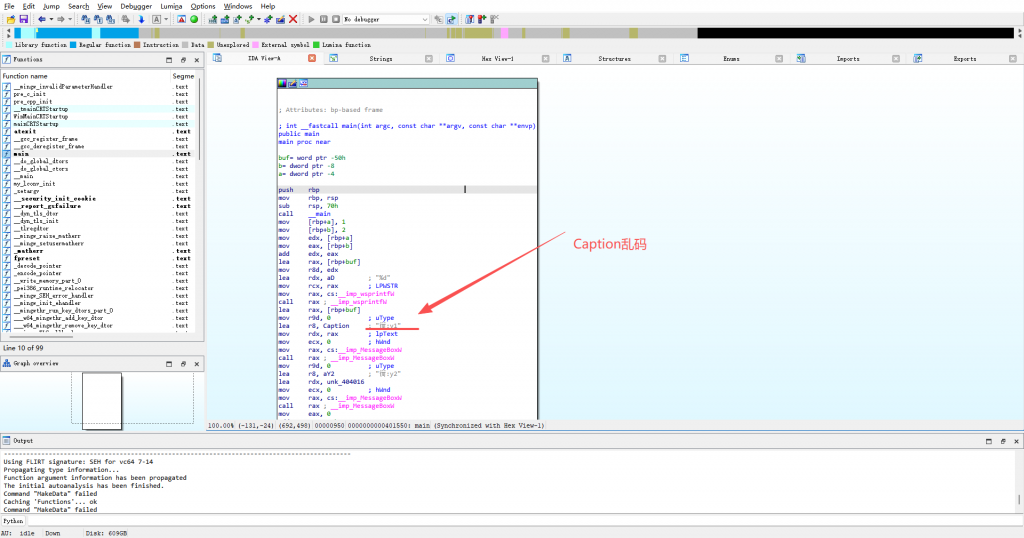Switch to the Strings tab
The image size is (1024, 538).
click(x=381, y=59)
